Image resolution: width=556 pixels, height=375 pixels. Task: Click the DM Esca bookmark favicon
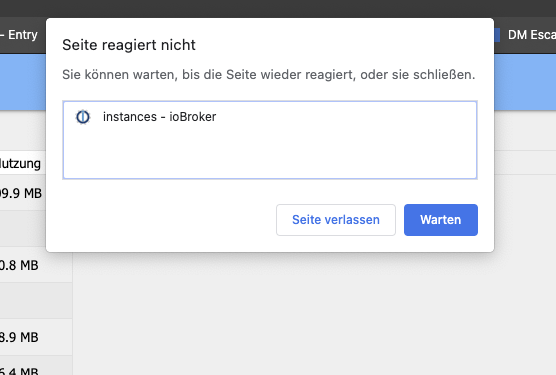(x=497, y=35)
